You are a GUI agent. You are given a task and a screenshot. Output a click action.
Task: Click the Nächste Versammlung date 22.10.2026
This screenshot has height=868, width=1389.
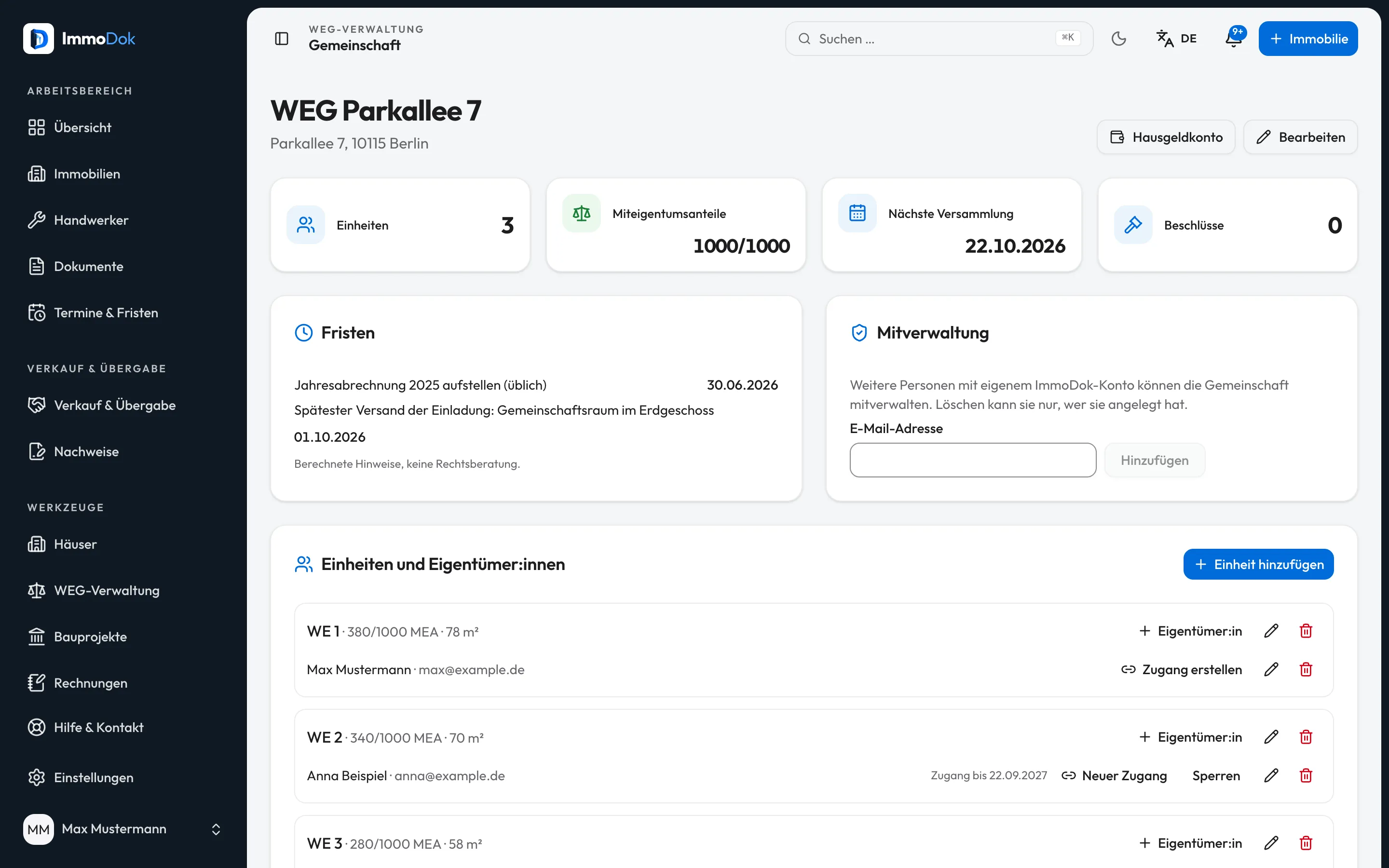[x=1015, y=246]
